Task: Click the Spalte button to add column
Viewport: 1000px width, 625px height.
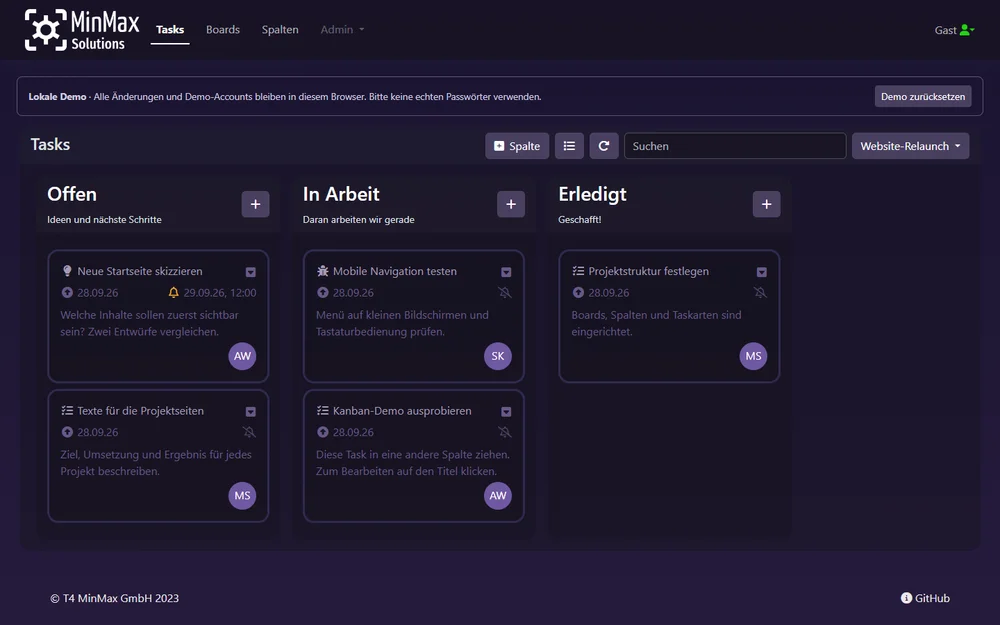Action: (x=517, y=146)
